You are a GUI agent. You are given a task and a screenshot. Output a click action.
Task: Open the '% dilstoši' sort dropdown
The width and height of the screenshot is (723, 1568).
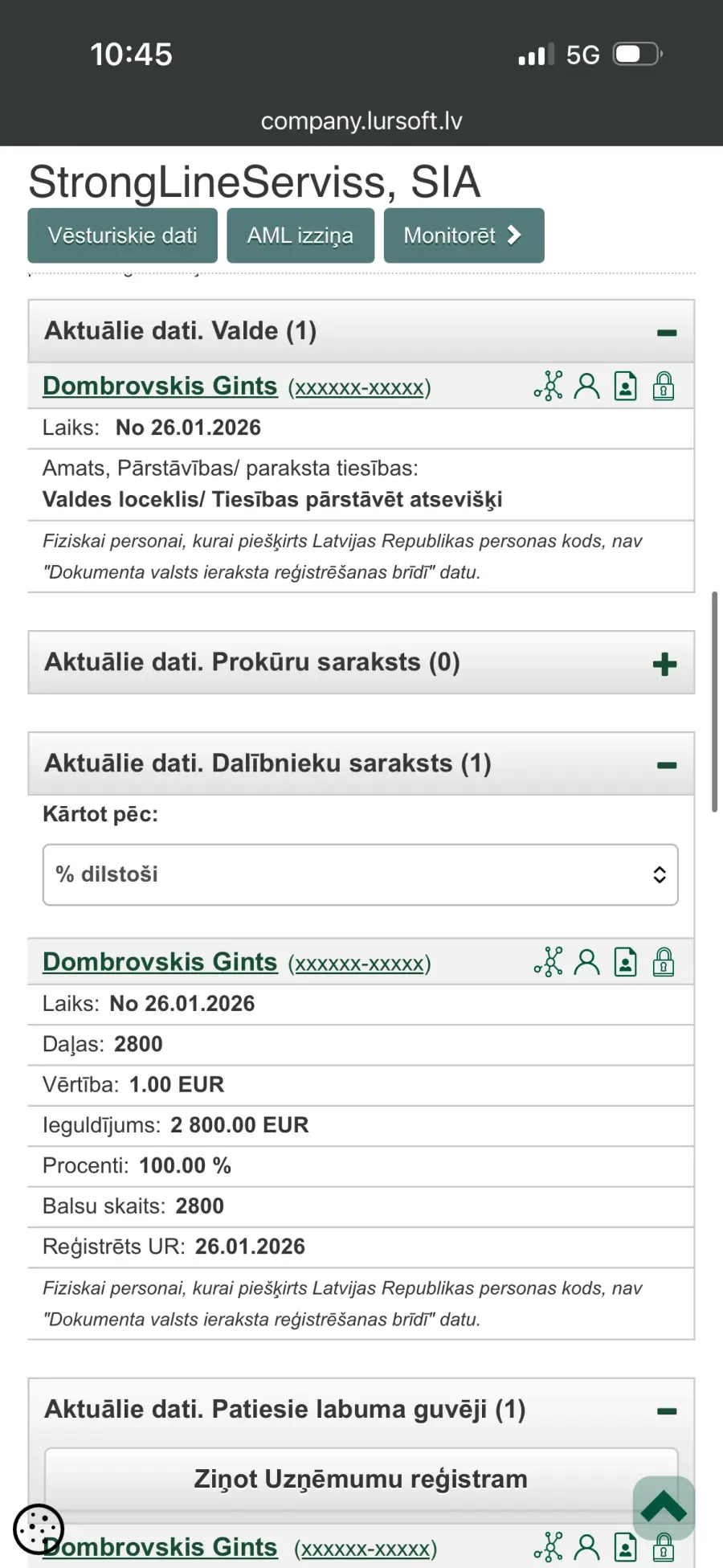pos(361,874)
